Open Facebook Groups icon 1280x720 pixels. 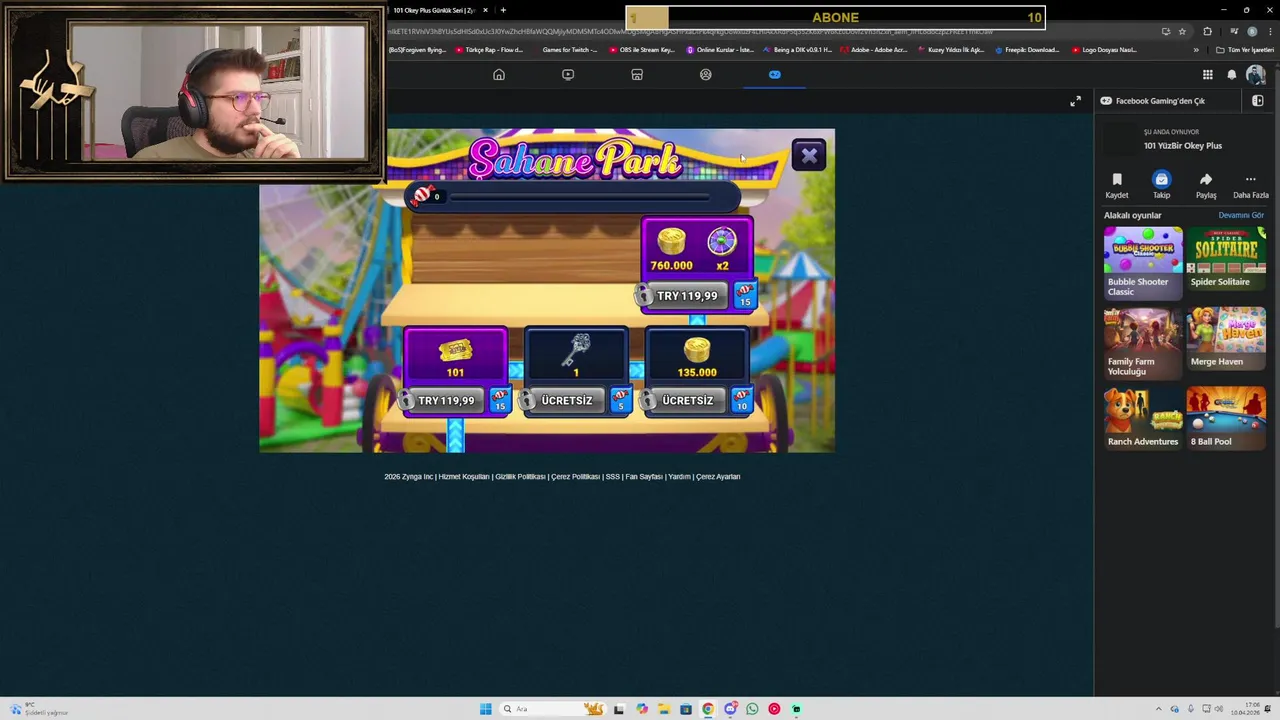click(706, 75)
